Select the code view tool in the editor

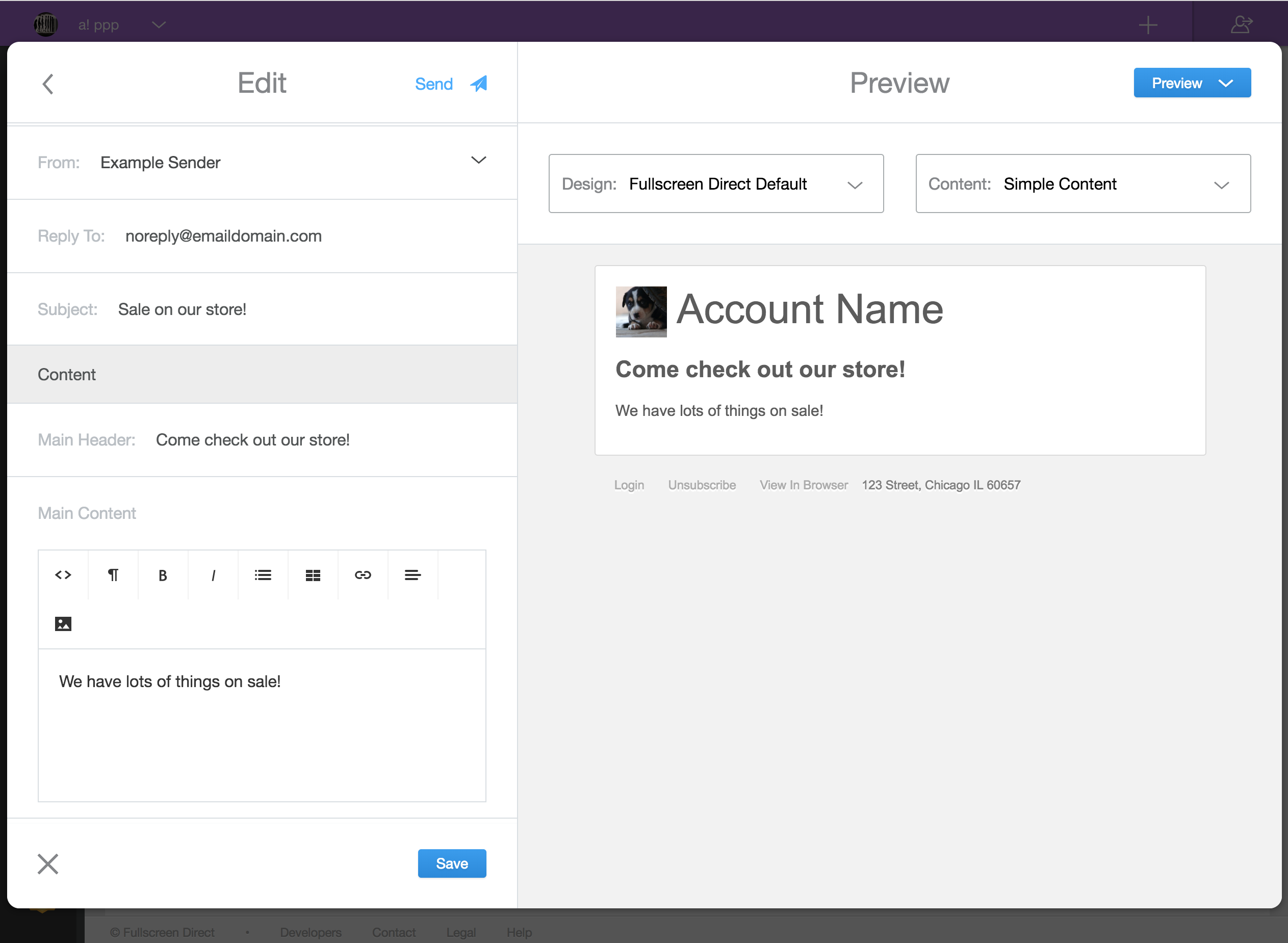pos(63,575)
